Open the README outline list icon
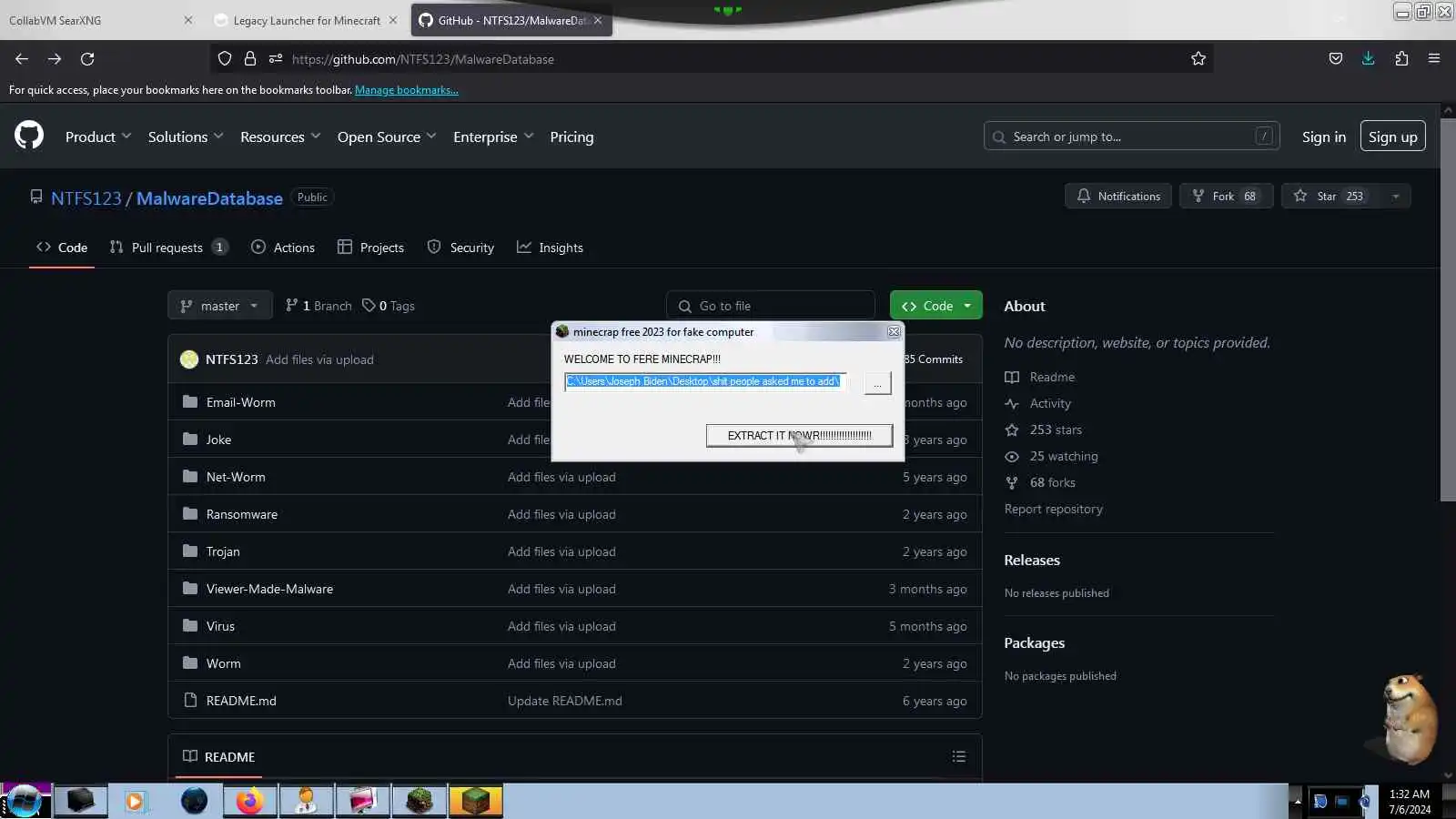Screen dimensions: 1456x819 pyautogui.click(x=959, y=757)
